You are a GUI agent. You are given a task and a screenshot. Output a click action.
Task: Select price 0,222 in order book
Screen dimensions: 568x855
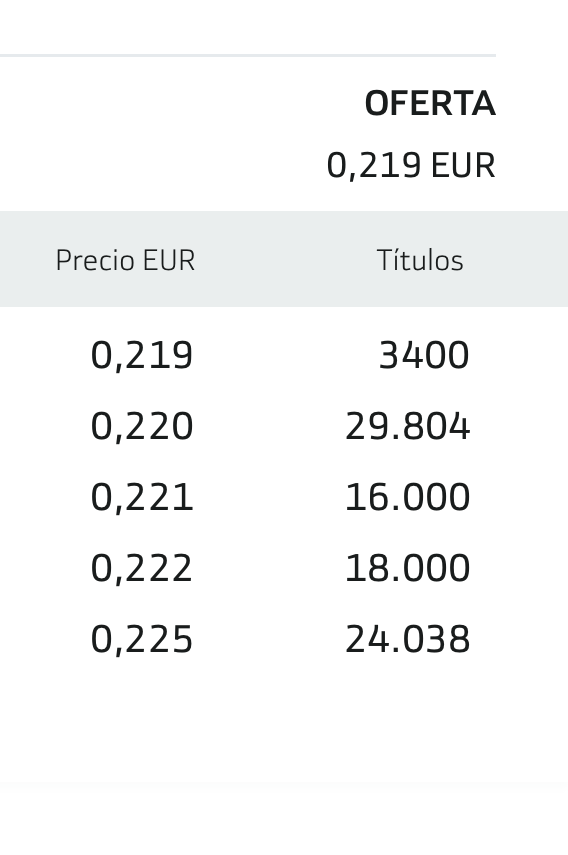[142, 568]
